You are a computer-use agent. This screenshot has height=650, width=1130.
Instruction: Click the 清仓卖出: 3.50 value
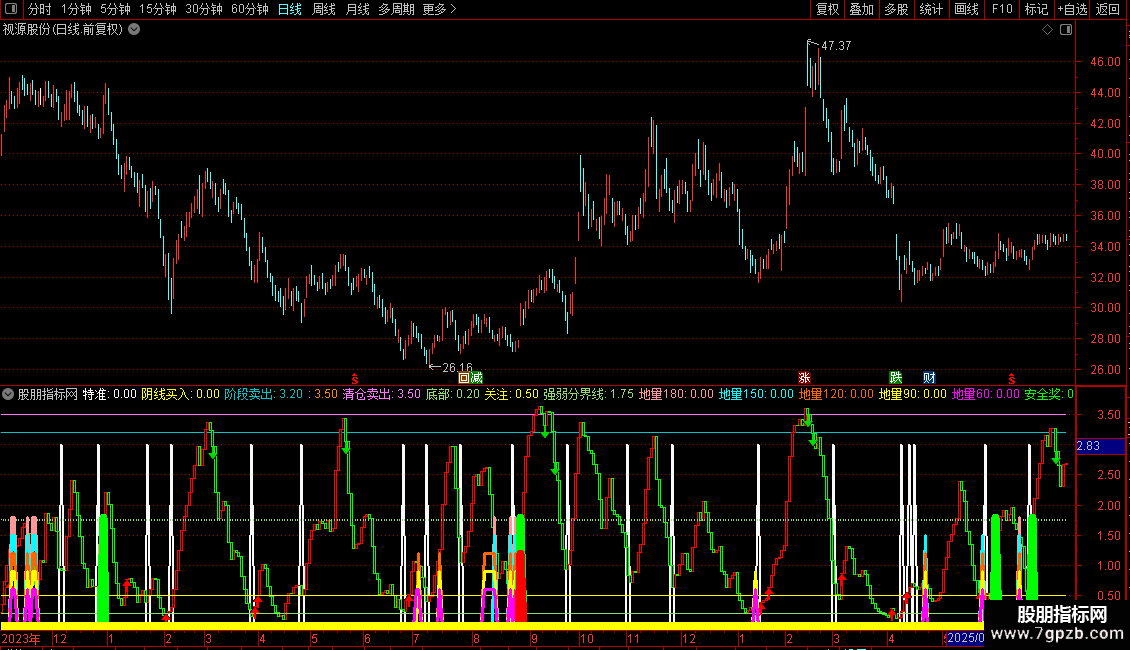381,394
